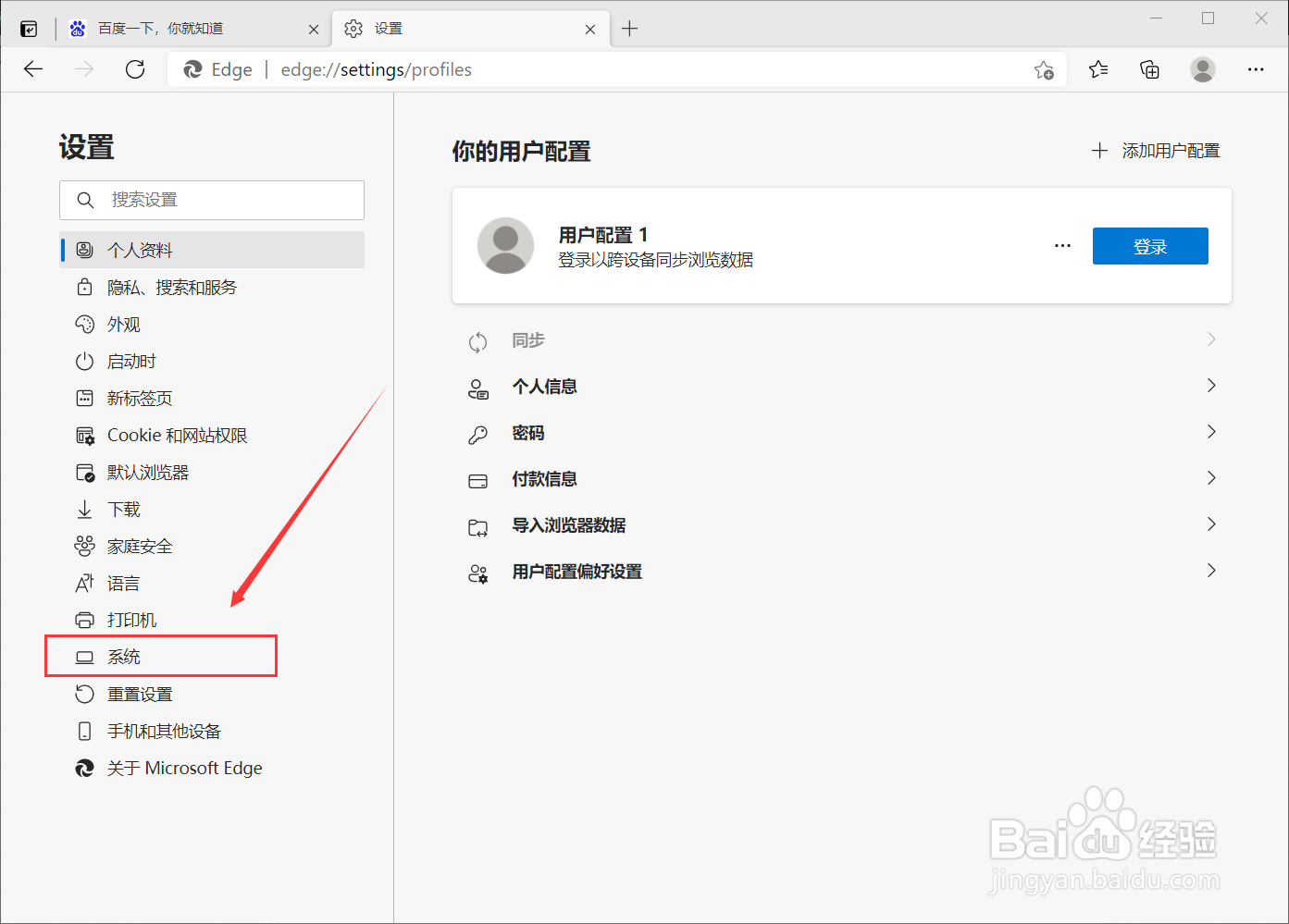Viewport: 1289px width, 924px height.
Task: Click the language icon beside 语言
Action: coord(84,583)
